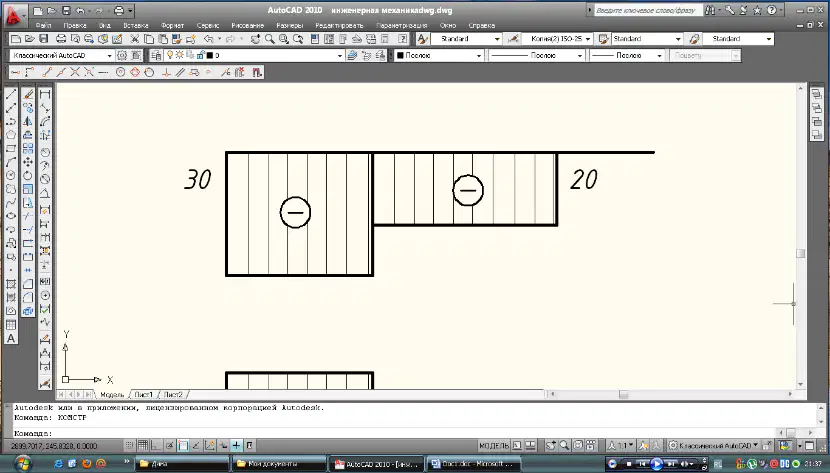The height and width of the screenshot is (473, 830).
Task: Open the color control swatch dropdown
Action: pyautogui.click(x=439, y=55)
